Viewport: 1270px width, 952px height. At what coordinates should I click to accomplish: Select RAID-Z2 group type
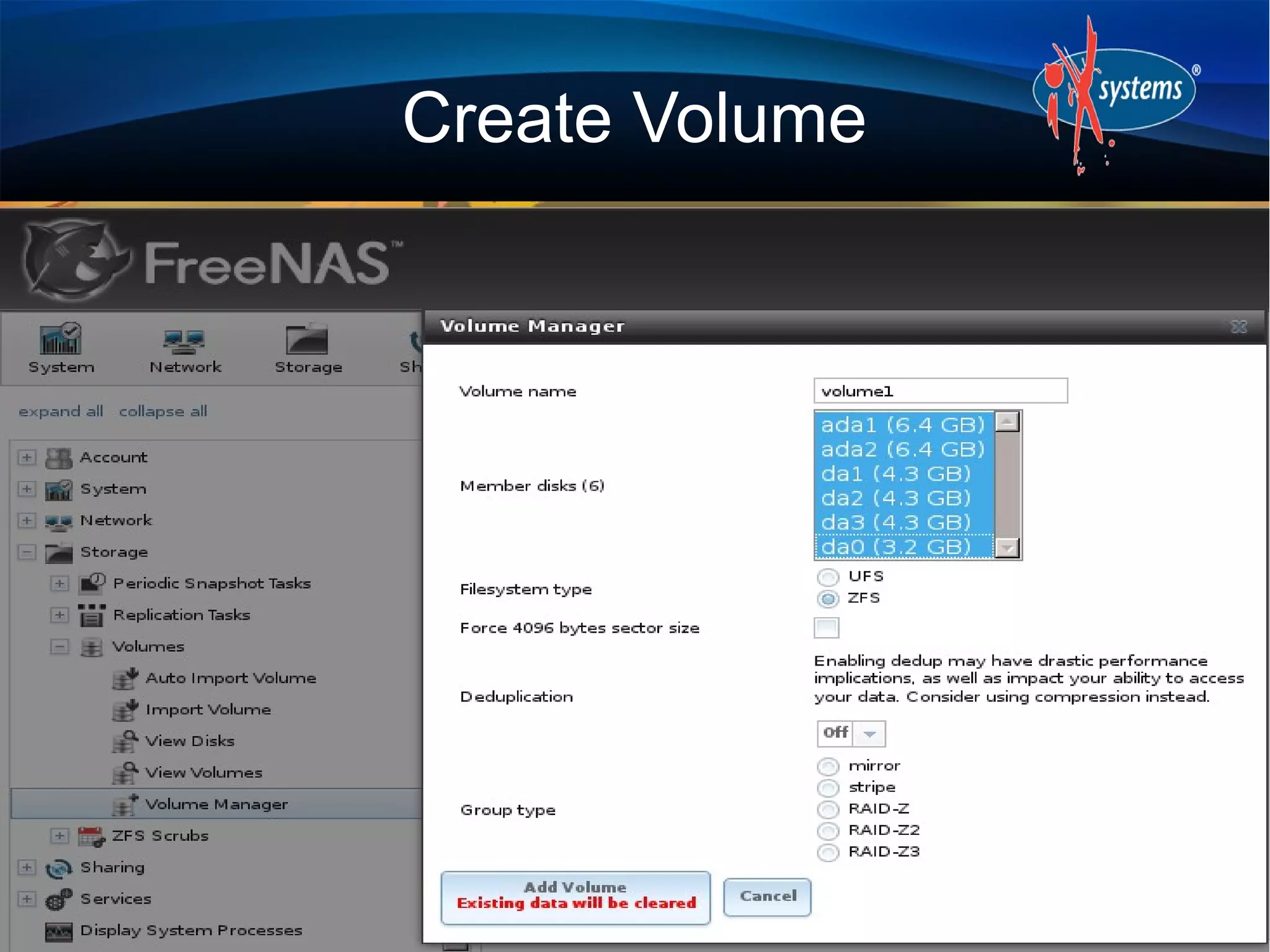(x=828, y=831)
